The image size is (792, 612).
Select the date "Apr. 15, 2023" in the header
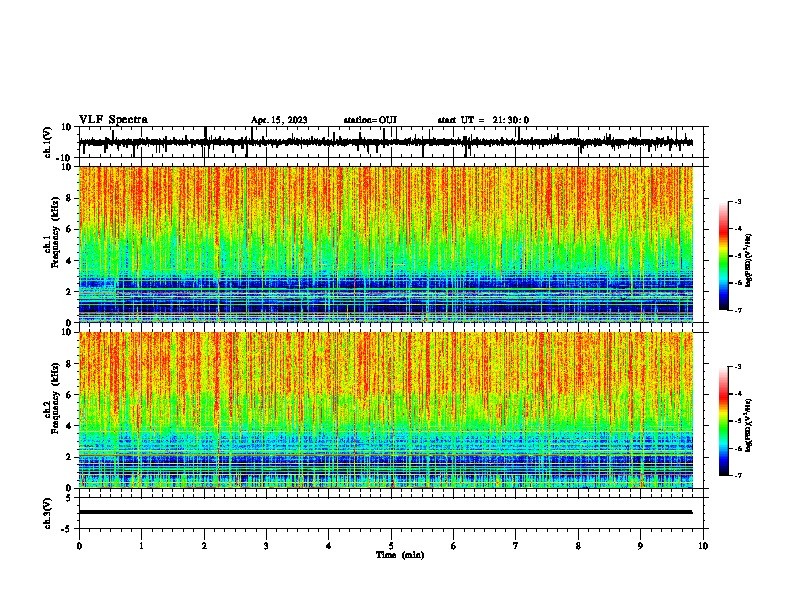[x=279, y=120]
